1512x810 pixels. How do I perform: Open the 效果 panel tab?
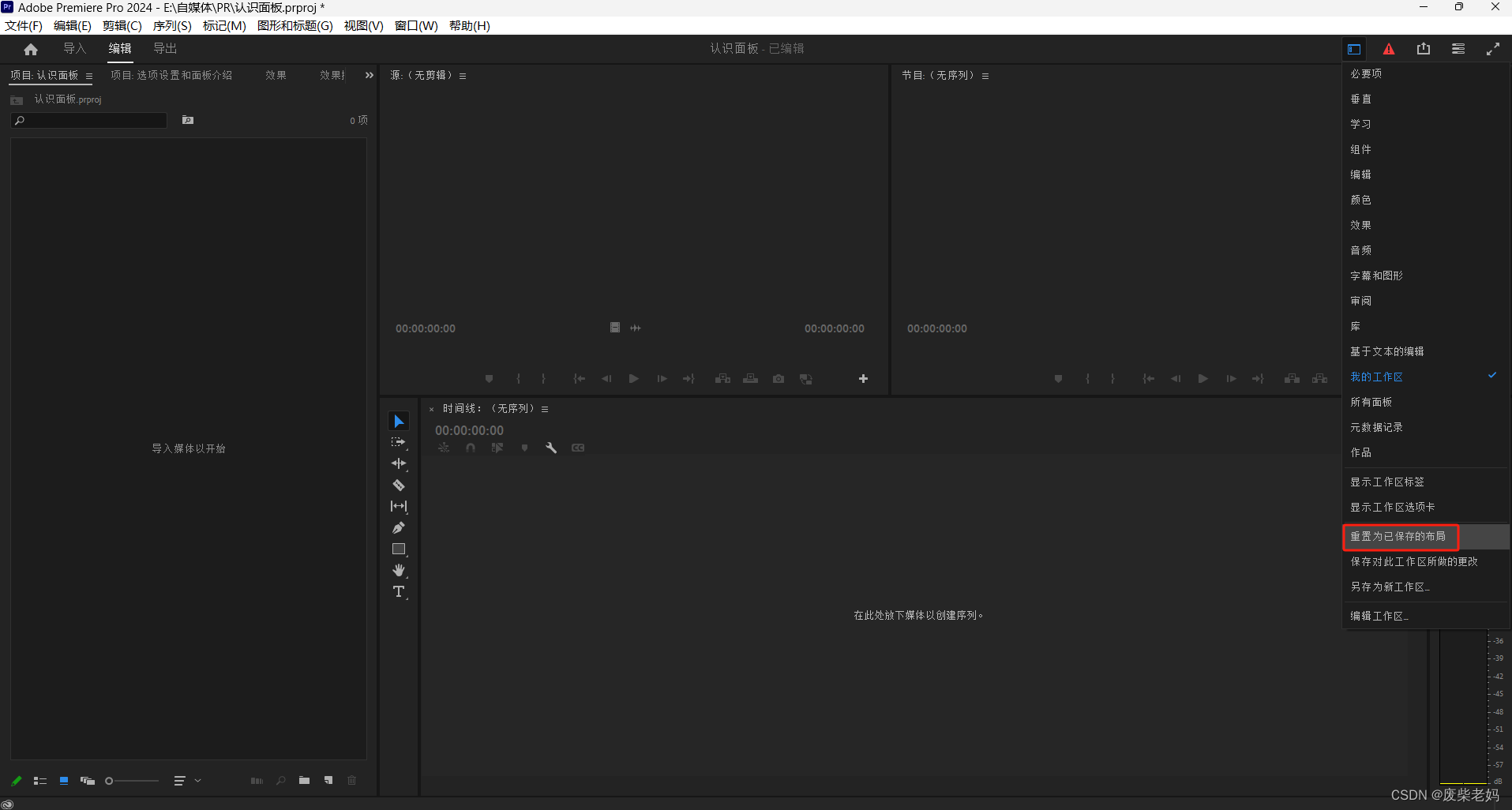pyautogui.click(x=276, y=76)
